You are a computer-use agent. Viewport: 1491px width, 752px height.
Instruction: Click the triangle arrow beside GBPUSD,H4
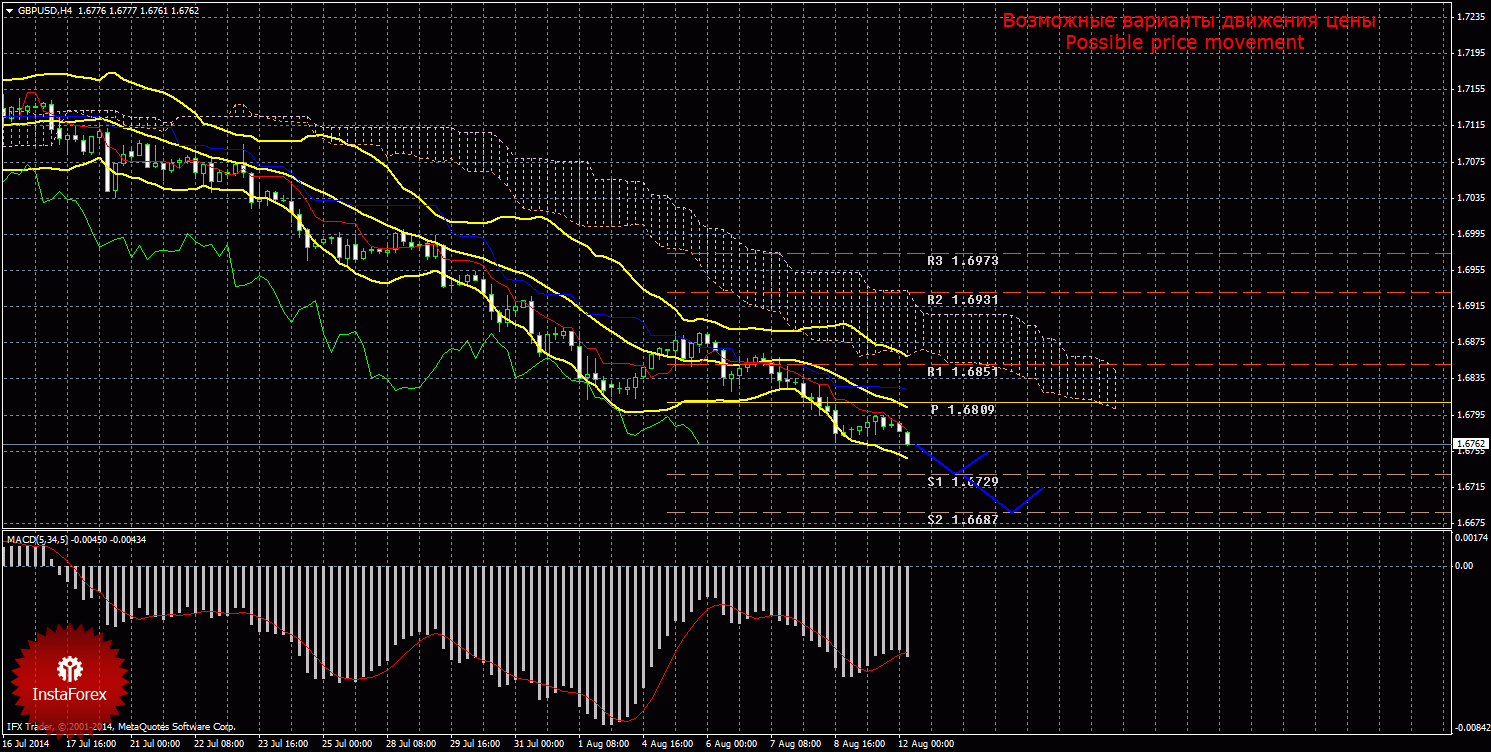click(x=9, y=10)
